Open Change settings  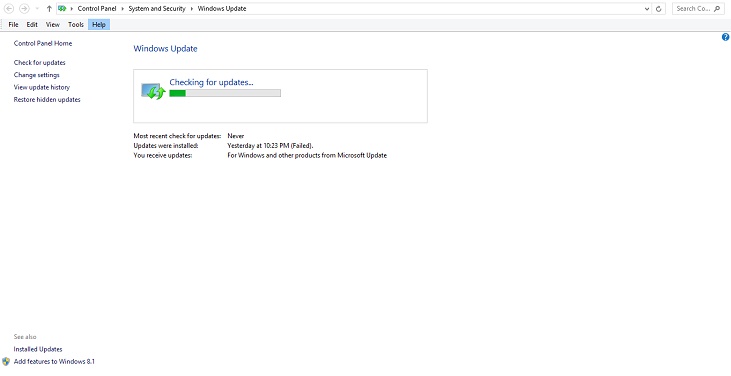(36, 75)
